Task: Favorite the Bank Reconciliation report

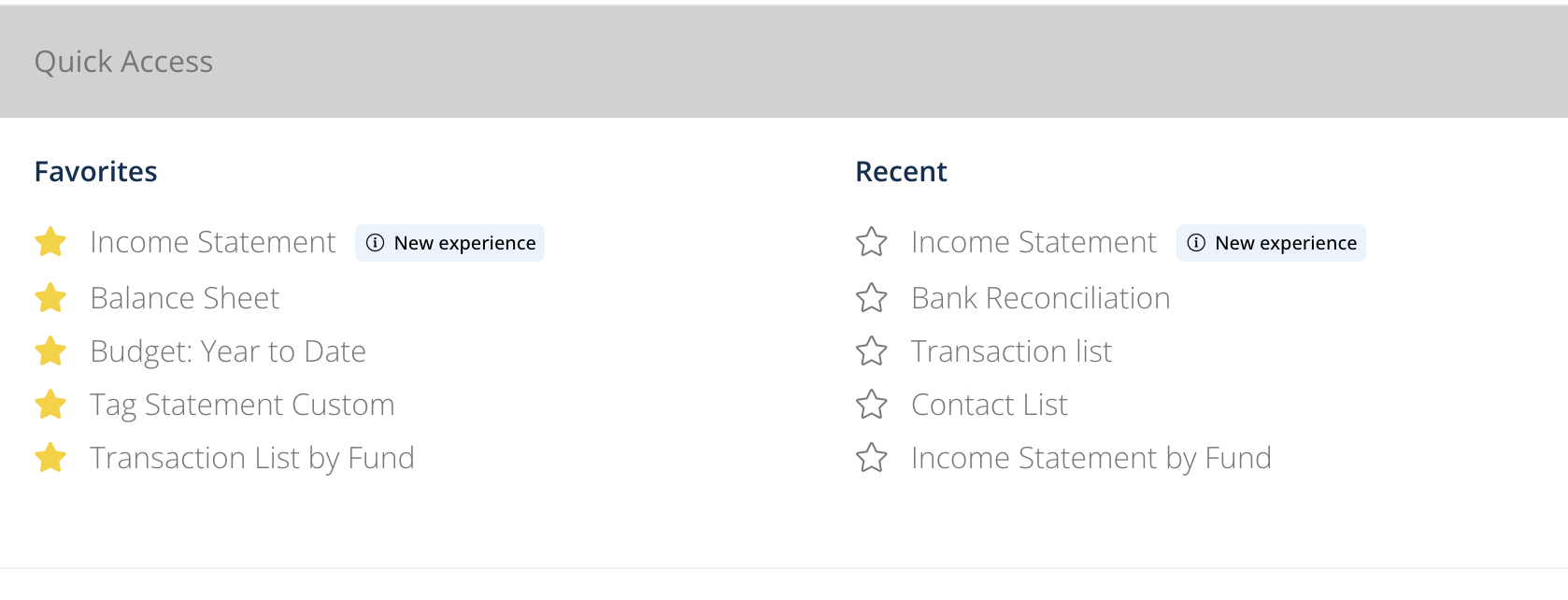Action: click(x=872, y=298)
